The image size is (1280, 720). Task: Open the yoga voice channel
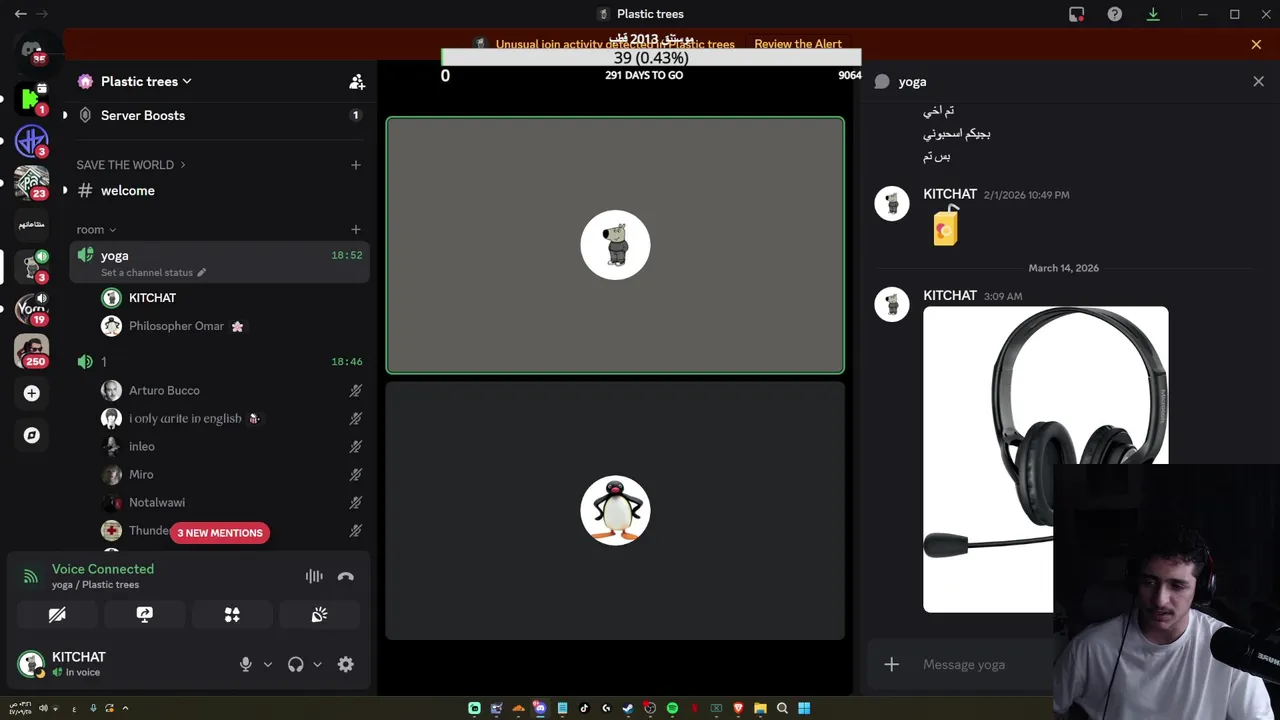(x=219, y=262)
